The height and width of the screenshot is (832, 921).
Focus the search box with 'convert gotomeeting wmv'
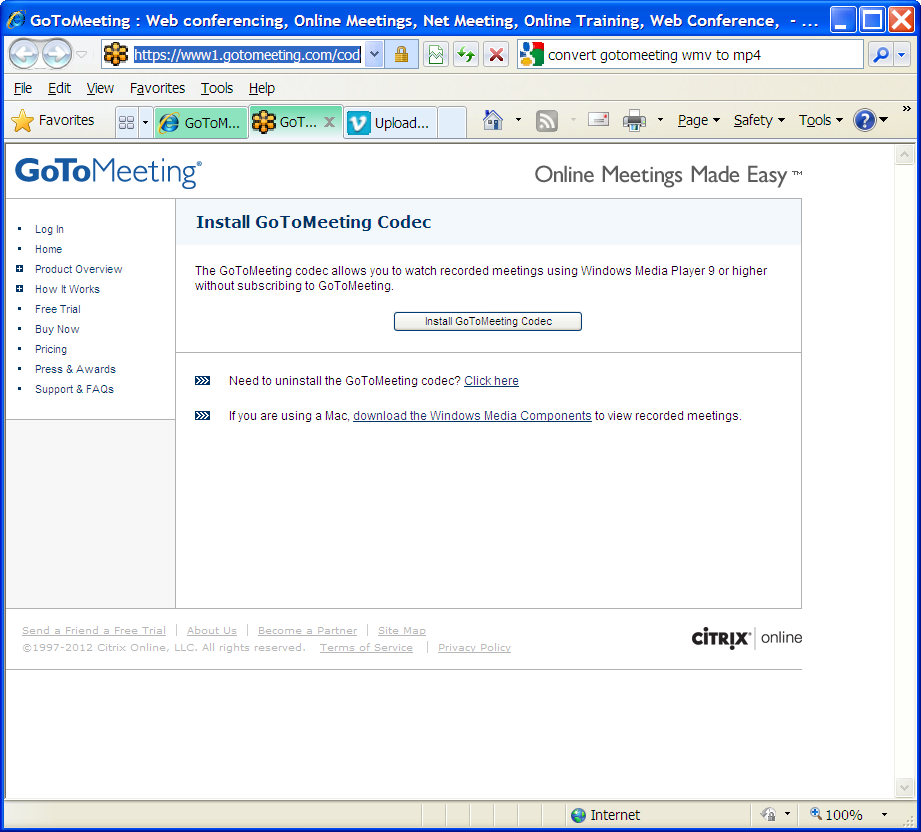704,55
